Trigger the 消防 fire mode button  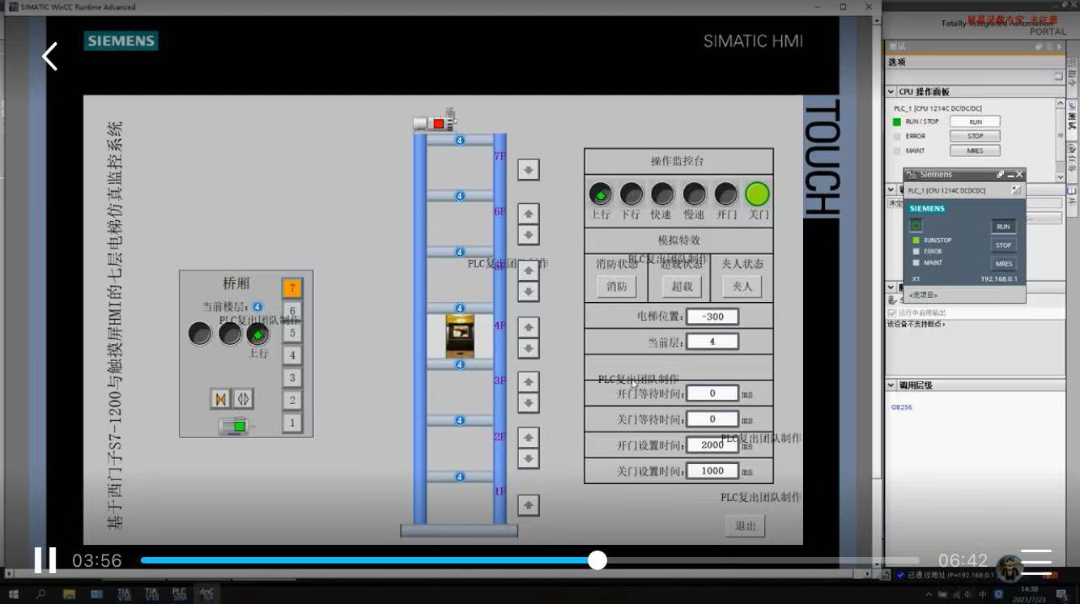[x=616, y=287]
